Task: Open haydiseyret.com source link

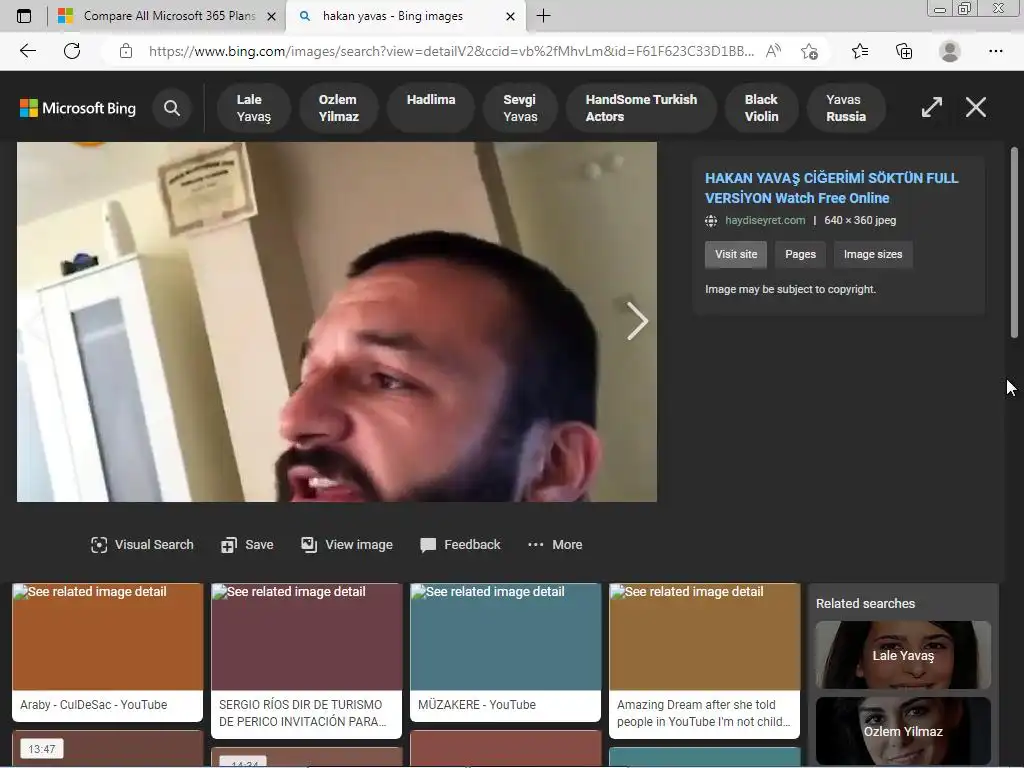Action: coord(765,220)
